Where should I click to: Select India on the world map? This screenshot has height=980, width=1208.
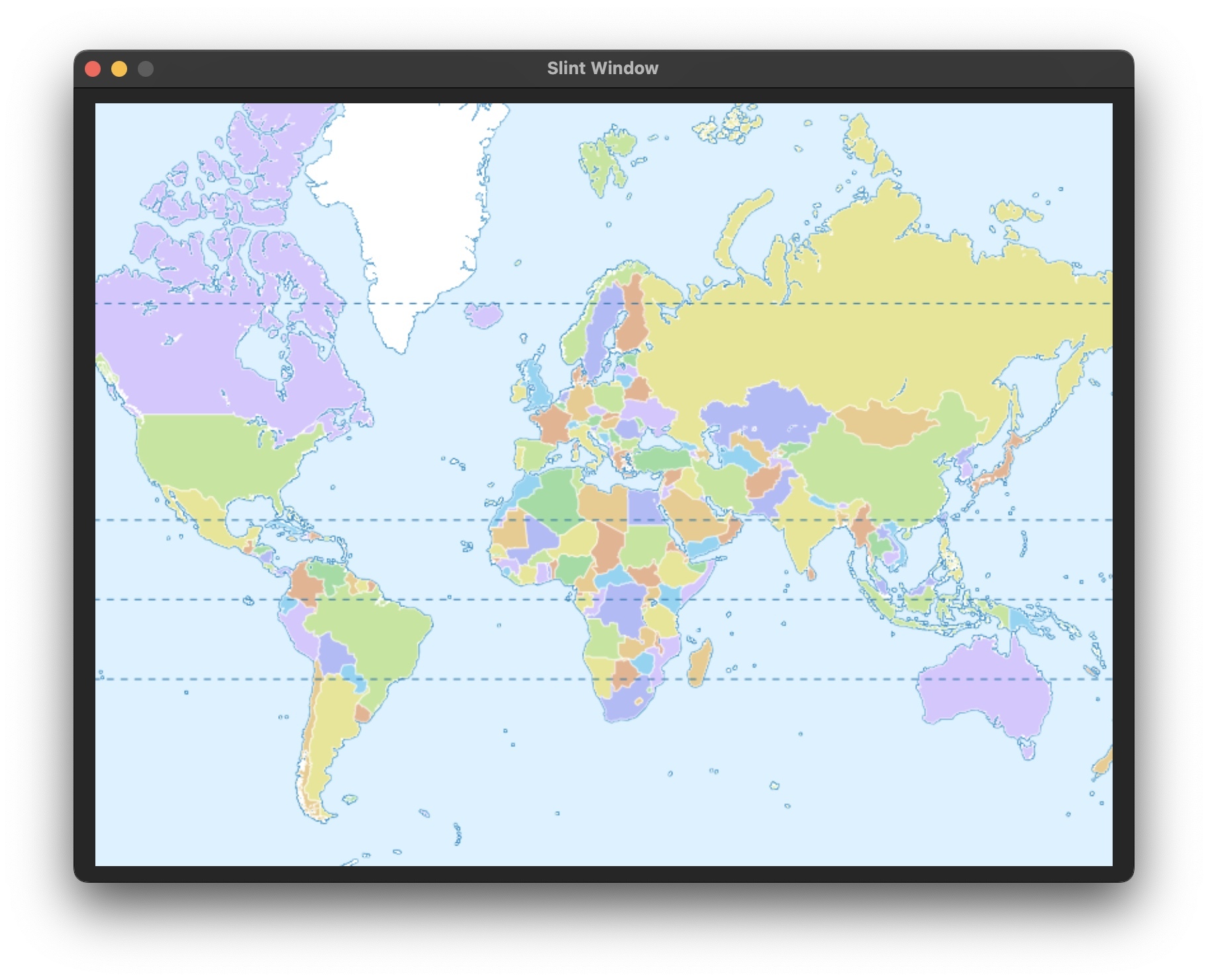pyautogui.click(x=801, y=523)
